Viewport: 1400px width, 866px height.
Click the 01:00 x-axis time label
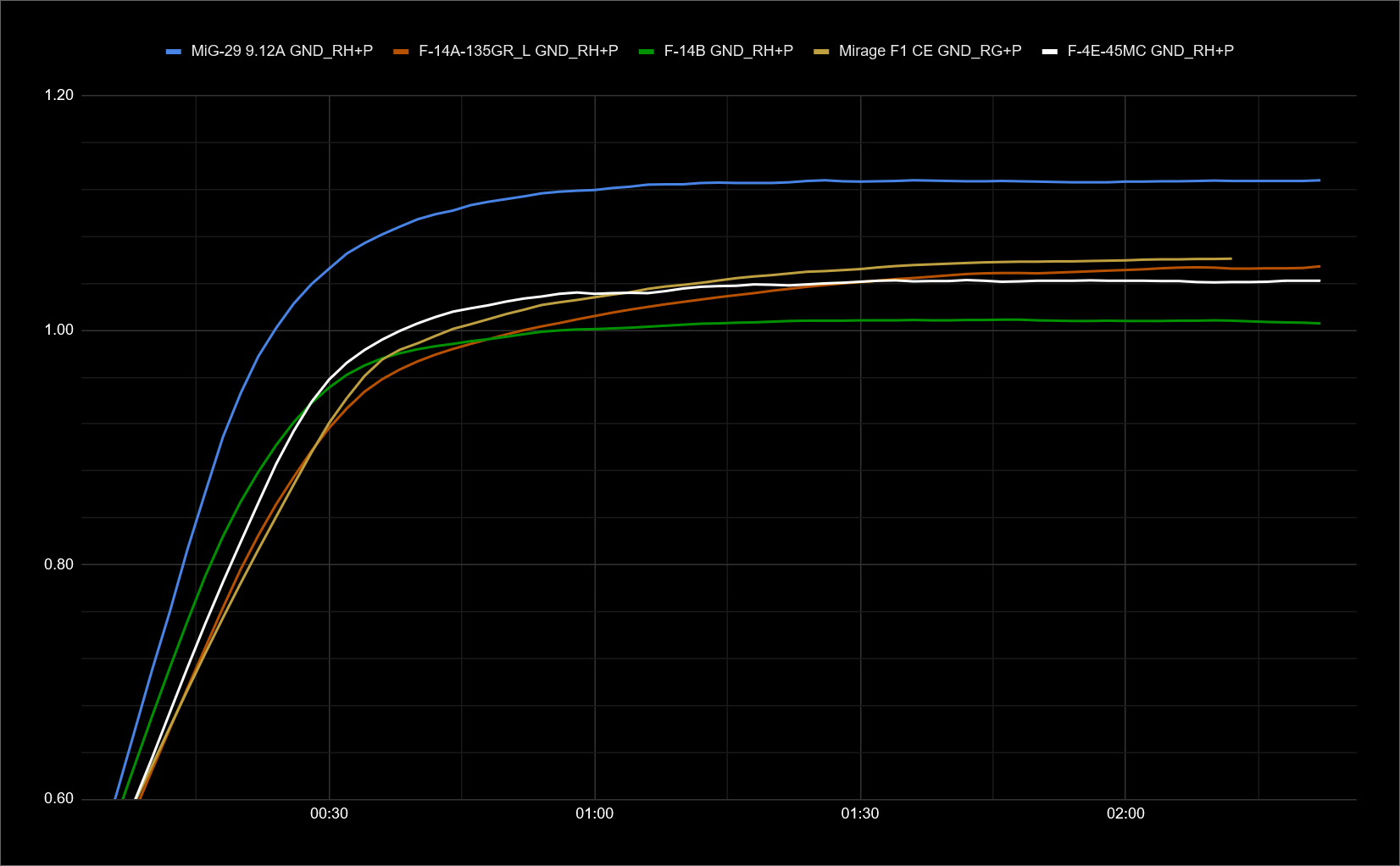coord(594,813)
